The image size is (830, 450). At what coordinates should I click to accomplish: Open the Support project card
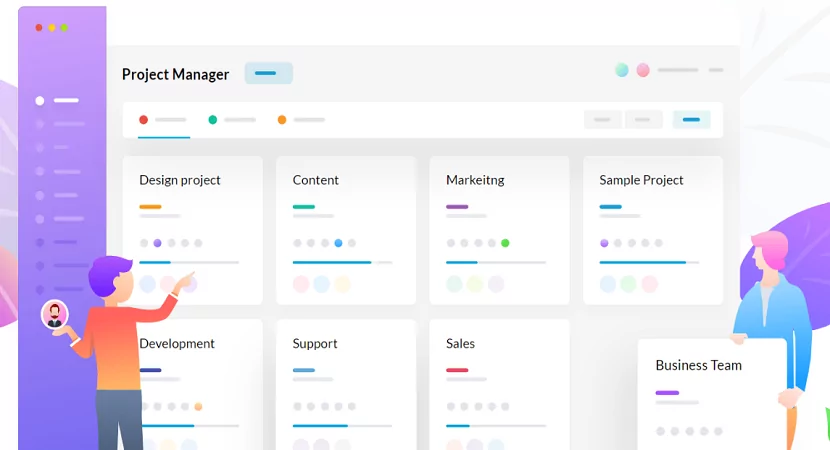point(345,380)
